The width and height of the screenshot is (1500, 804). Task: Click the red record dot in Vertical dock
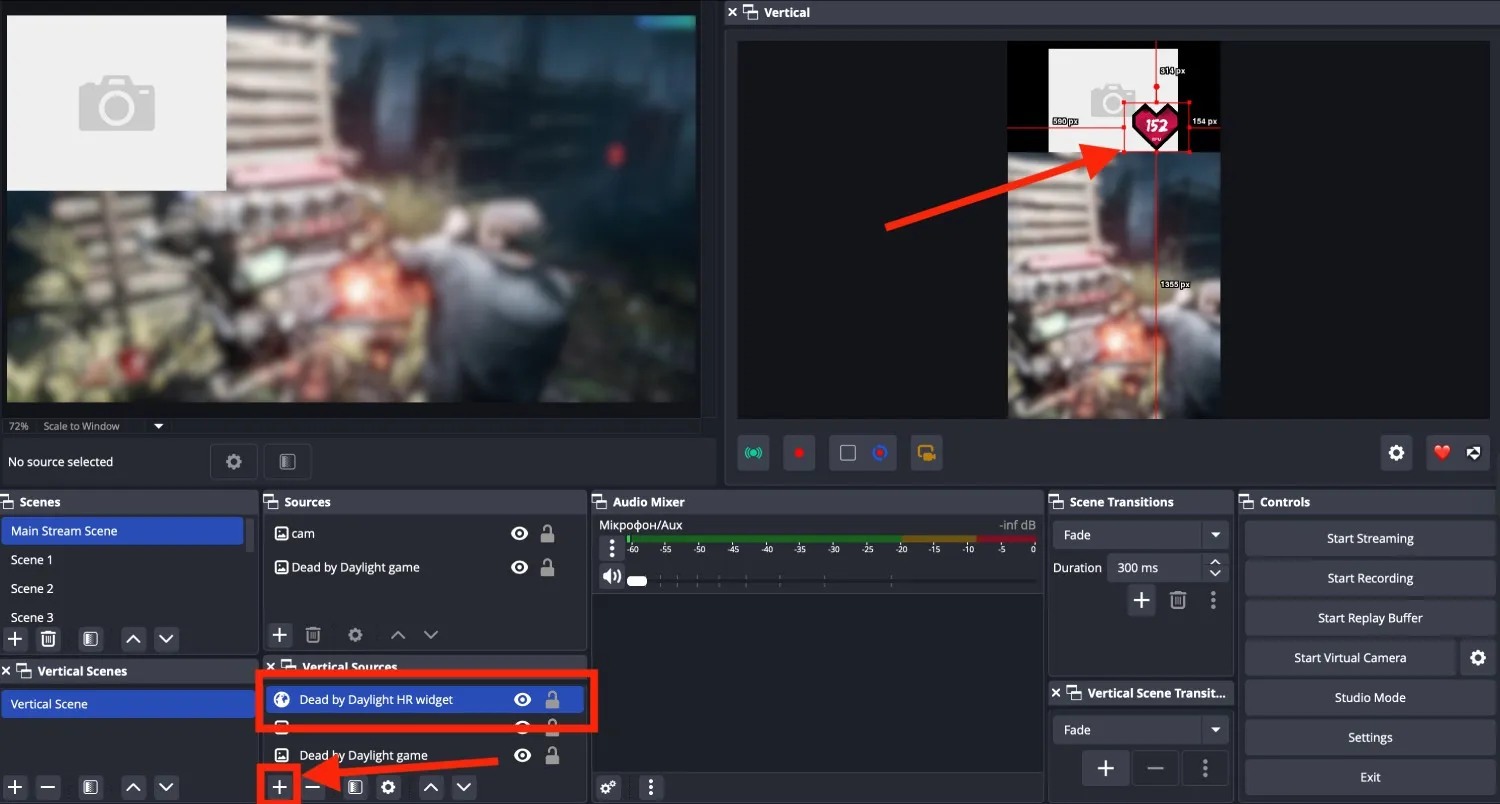pyautogui.click(x=799, y=453)
